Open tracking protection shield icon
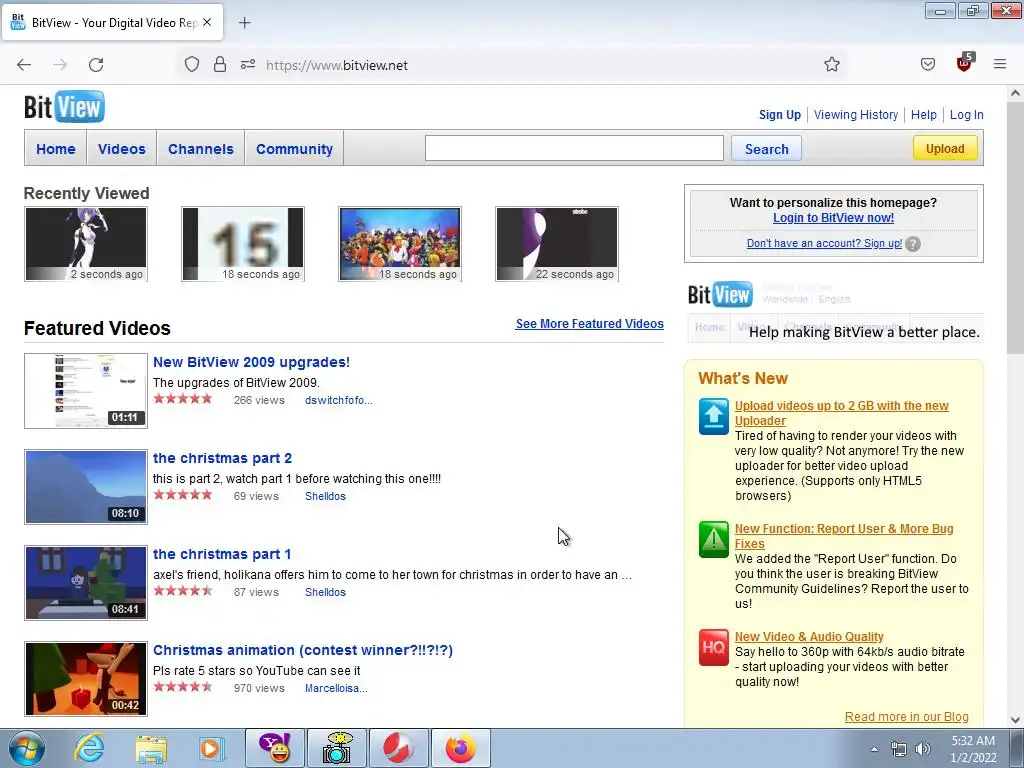1024x768 pixels. [191, 65]
